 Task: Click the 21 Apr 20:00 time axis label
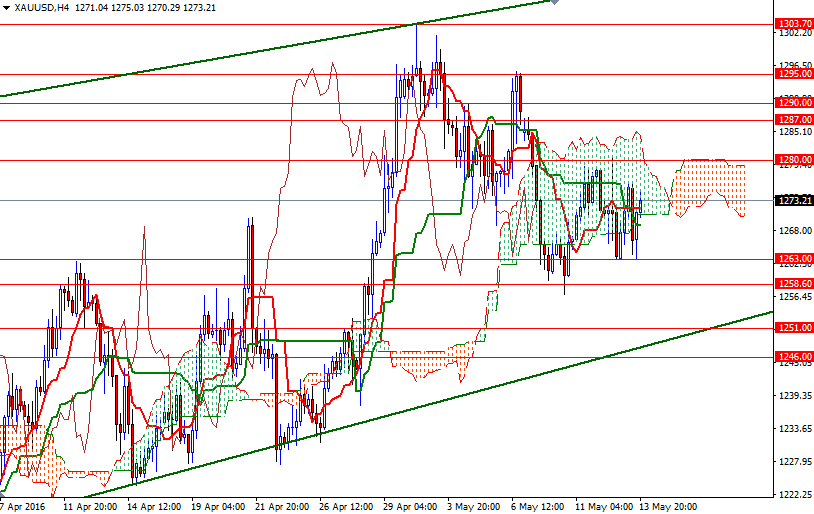282,506
